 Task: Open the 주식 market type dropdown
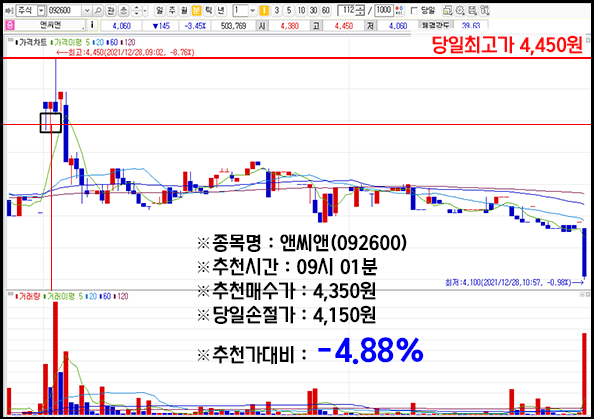point(41,11)
